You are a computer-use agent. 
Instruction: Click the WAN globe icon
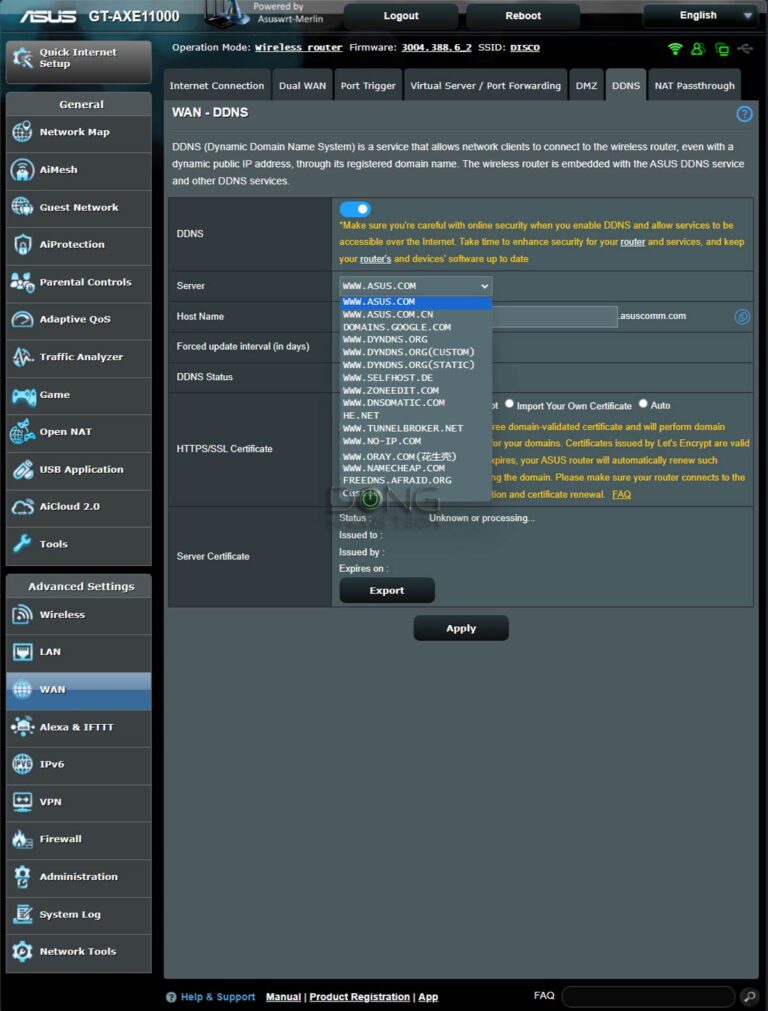click(22, 689)
